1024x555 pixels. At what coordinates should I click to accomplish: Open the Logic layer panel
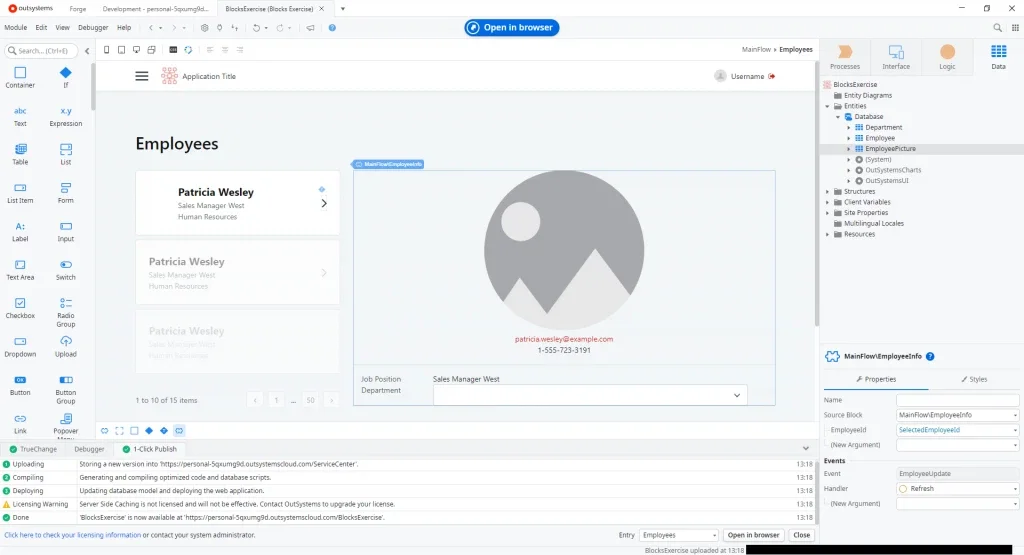(947, 55)
